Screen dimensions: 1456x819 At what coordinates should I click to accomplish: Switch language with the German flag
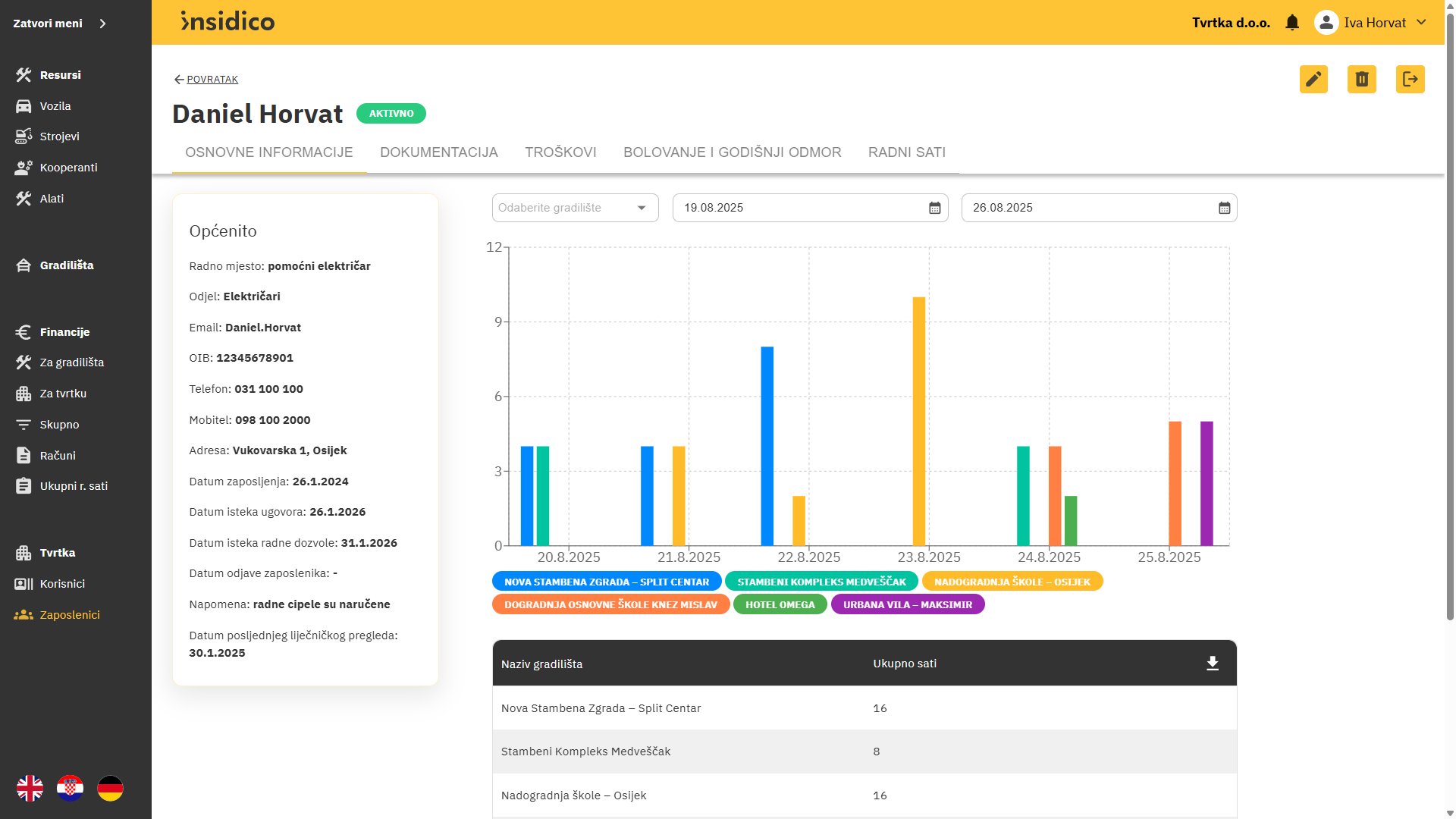click(x=110, y=788)
